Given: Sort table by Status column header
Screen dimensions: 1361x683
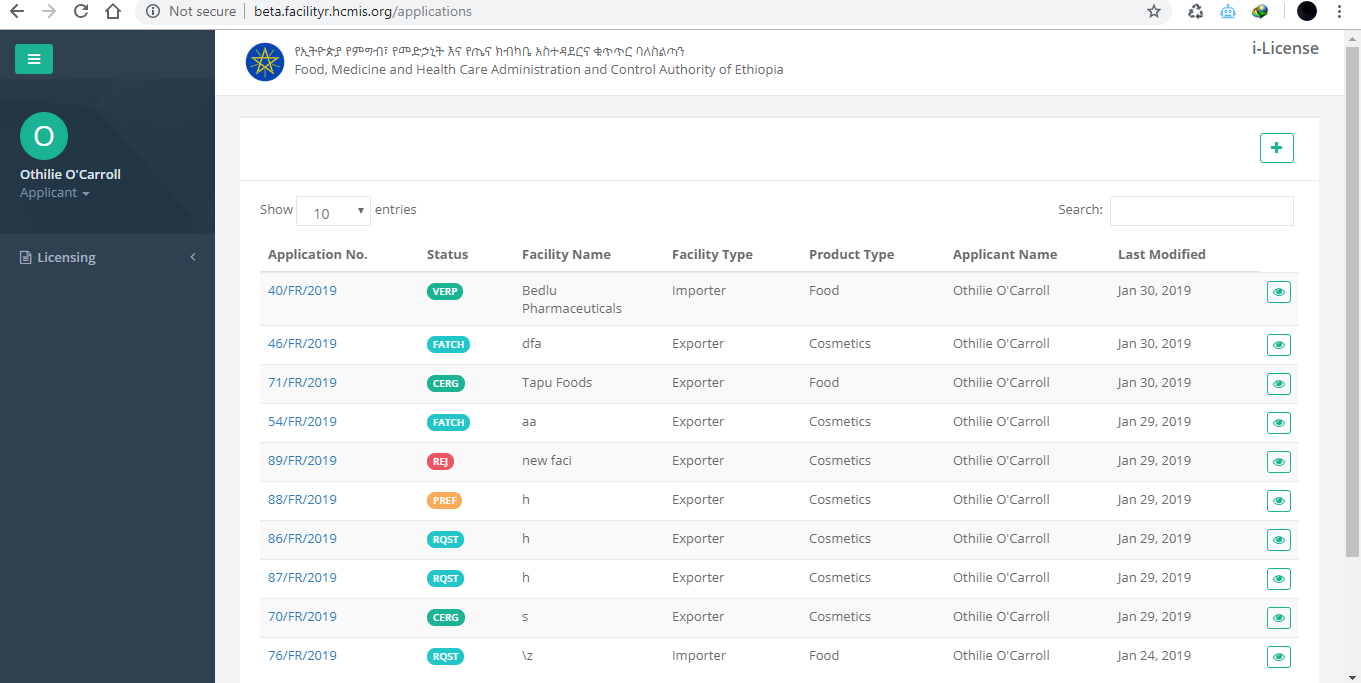Looking at the screenshot, I should click(447, 255).
